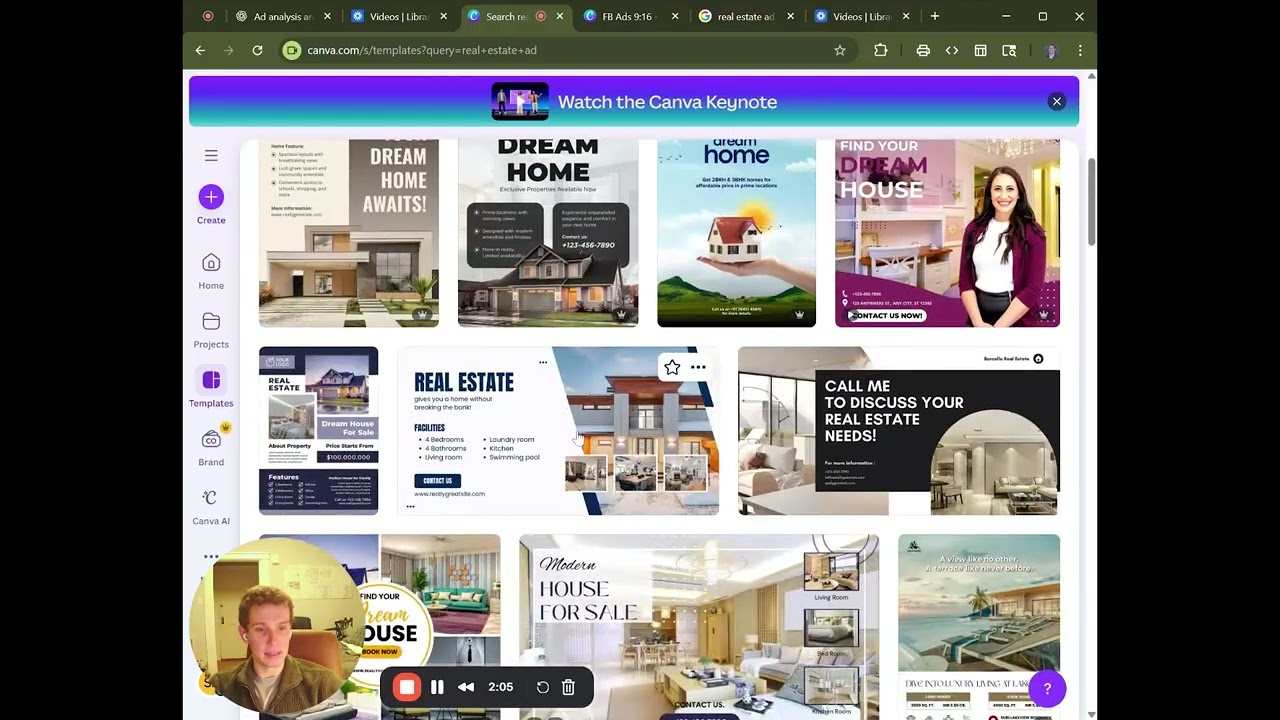Close the Canva Keynote banner

1056,101
